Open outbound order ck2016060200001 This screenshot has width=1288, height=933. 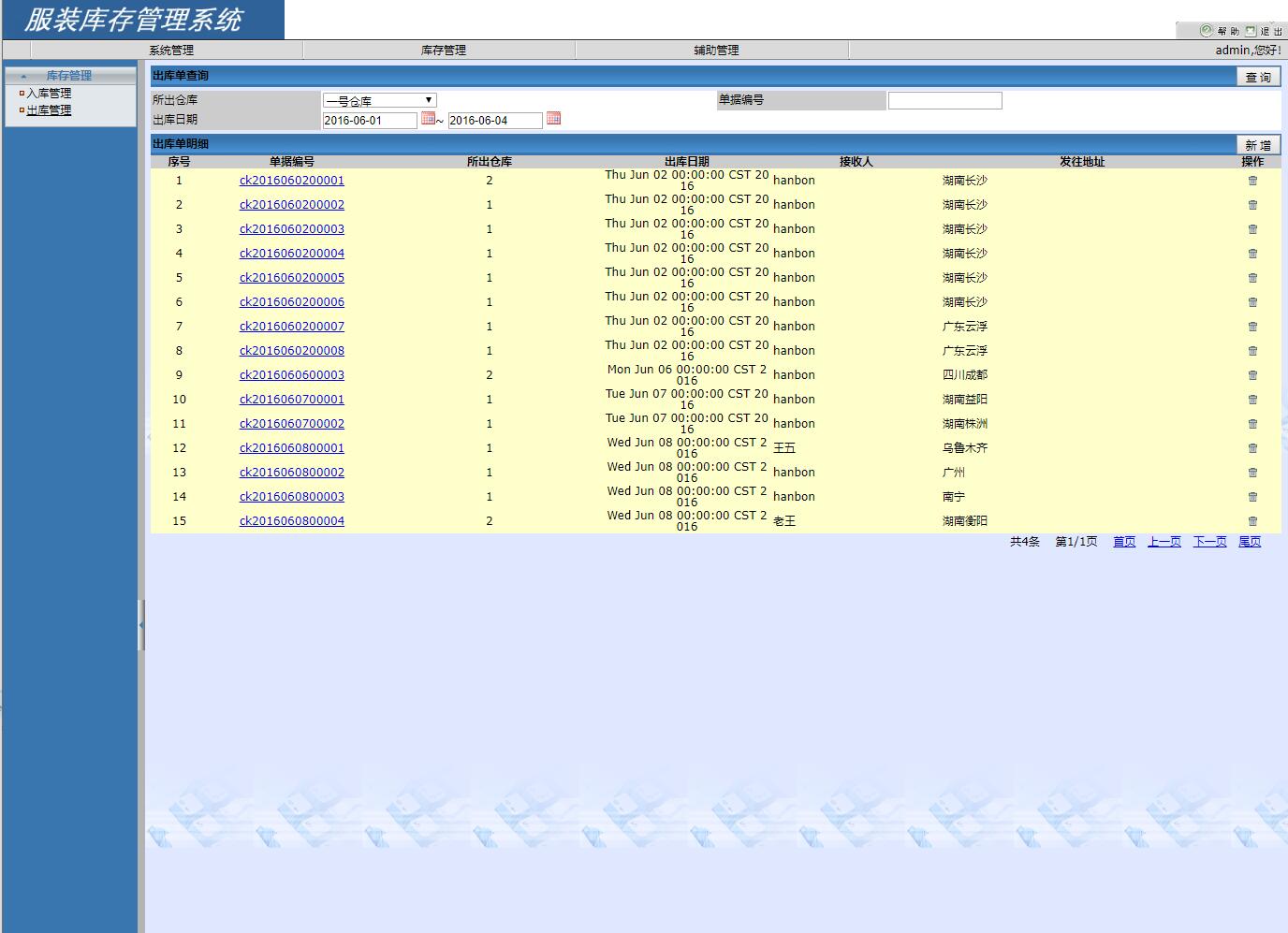point(291,181)
